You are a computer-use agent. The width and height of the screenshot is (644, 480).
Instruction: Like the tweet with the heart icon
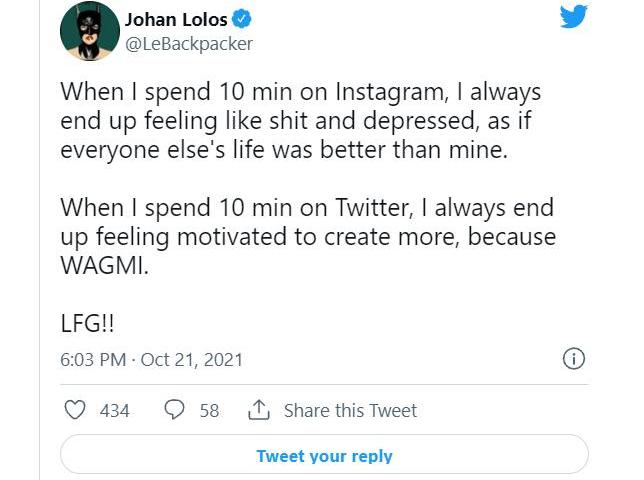pos(75,410)
